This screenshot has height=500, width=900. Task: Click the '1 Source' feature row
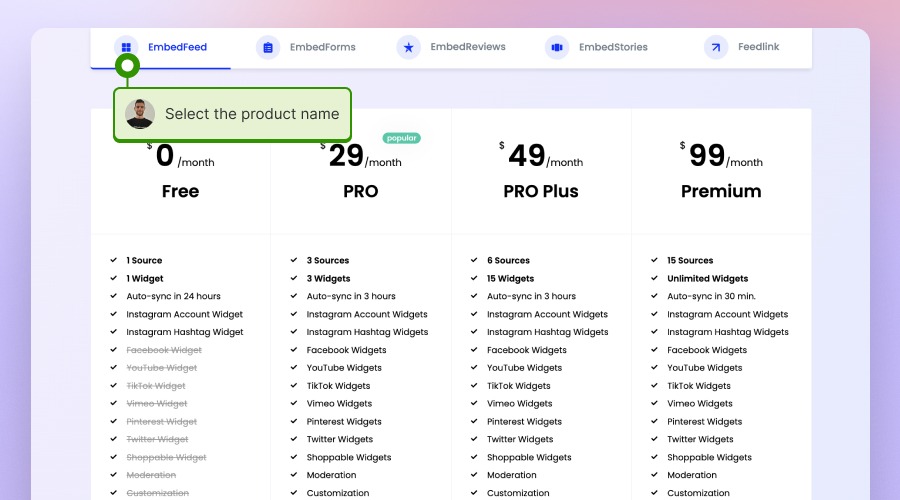click(137, 260)
